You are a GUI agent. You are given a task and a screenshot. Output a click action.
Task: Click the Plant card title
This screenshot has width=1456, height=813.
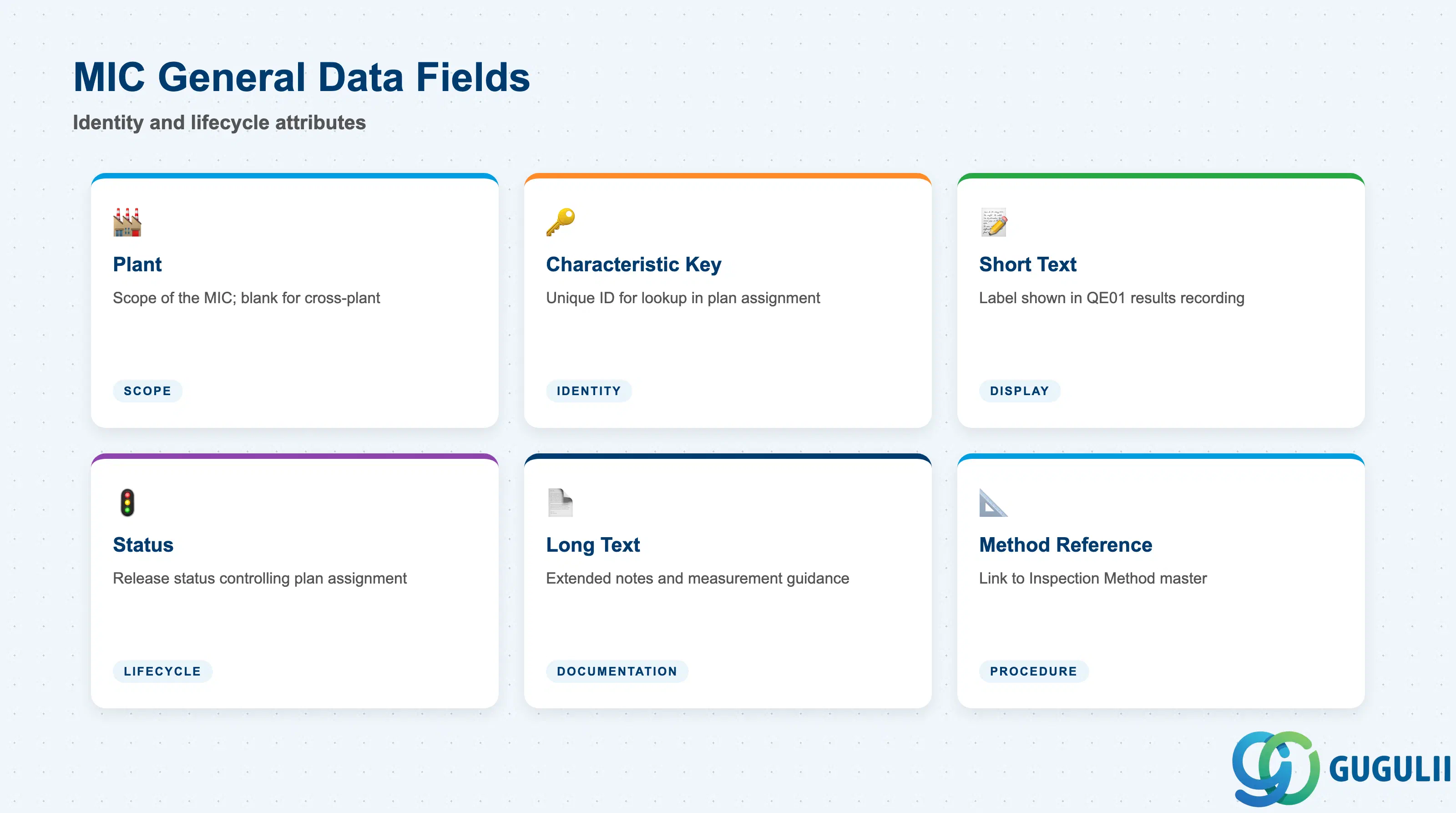137,264
